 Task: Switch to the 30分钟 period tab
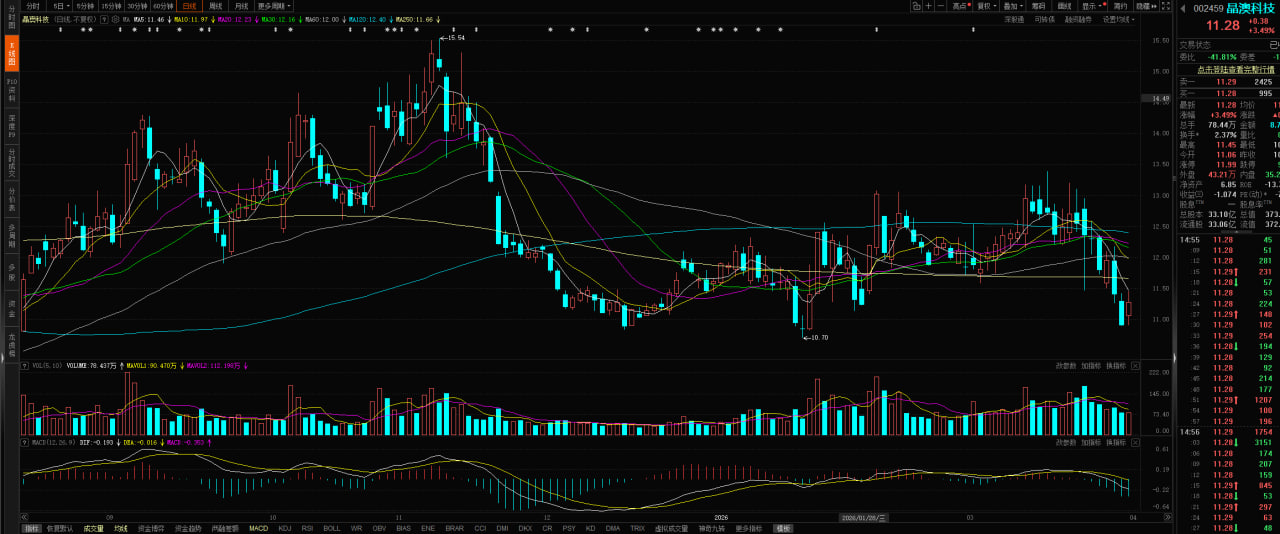click(x=136, y=6)
